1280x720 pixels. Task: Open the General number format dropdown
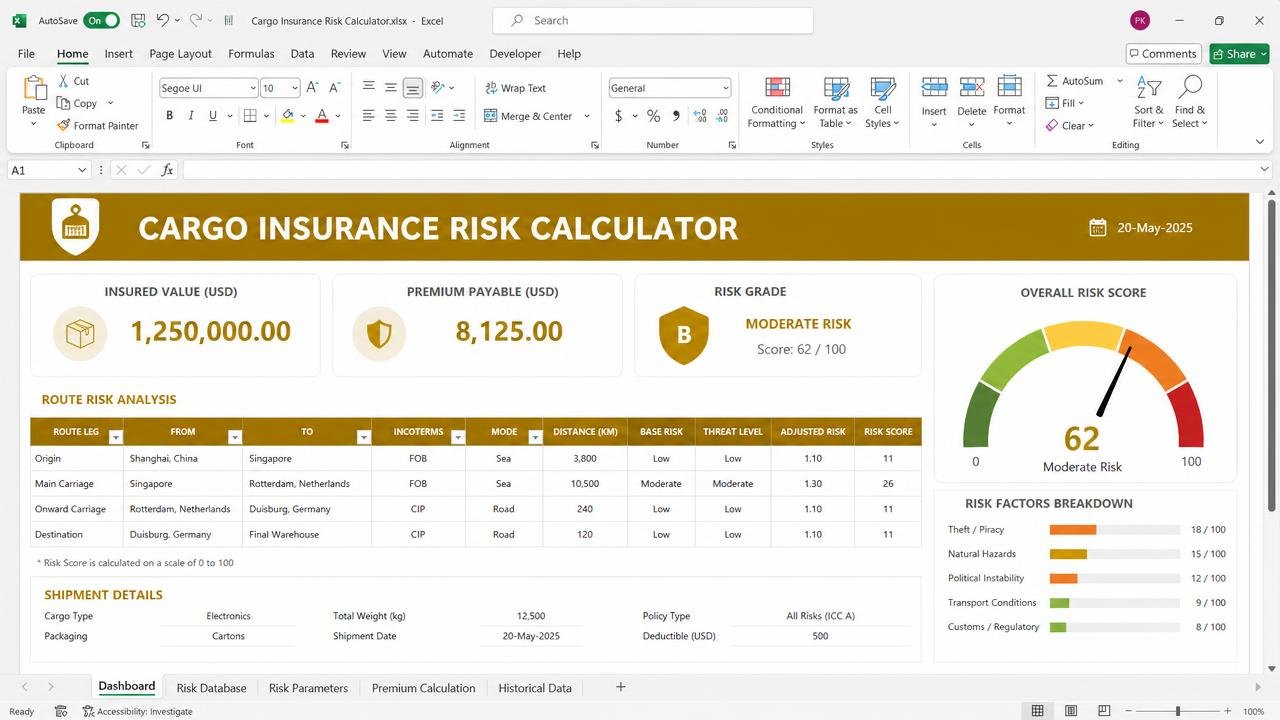coord(725,88)
